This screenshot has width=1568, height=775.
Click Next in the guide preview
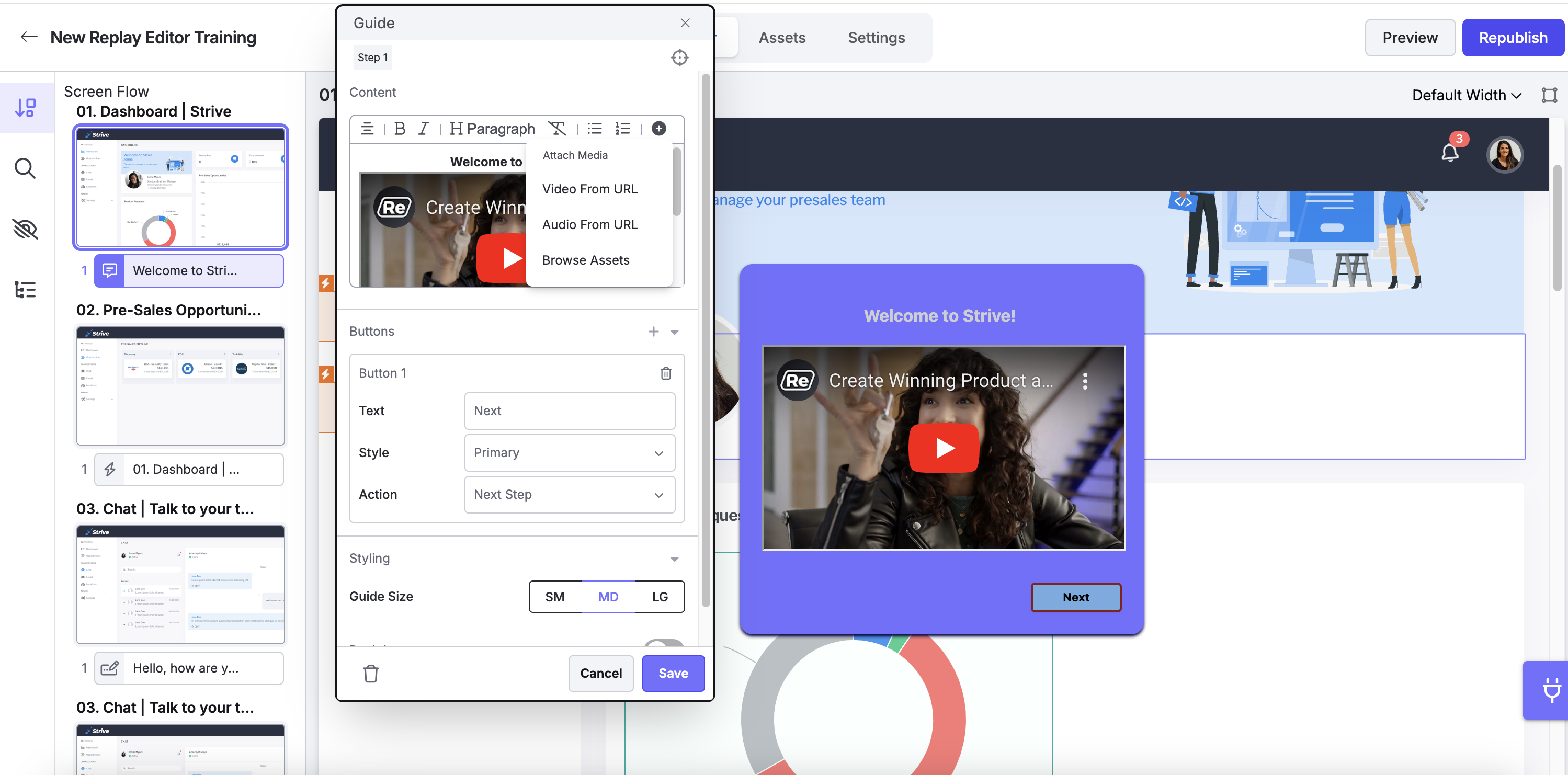1075,597
